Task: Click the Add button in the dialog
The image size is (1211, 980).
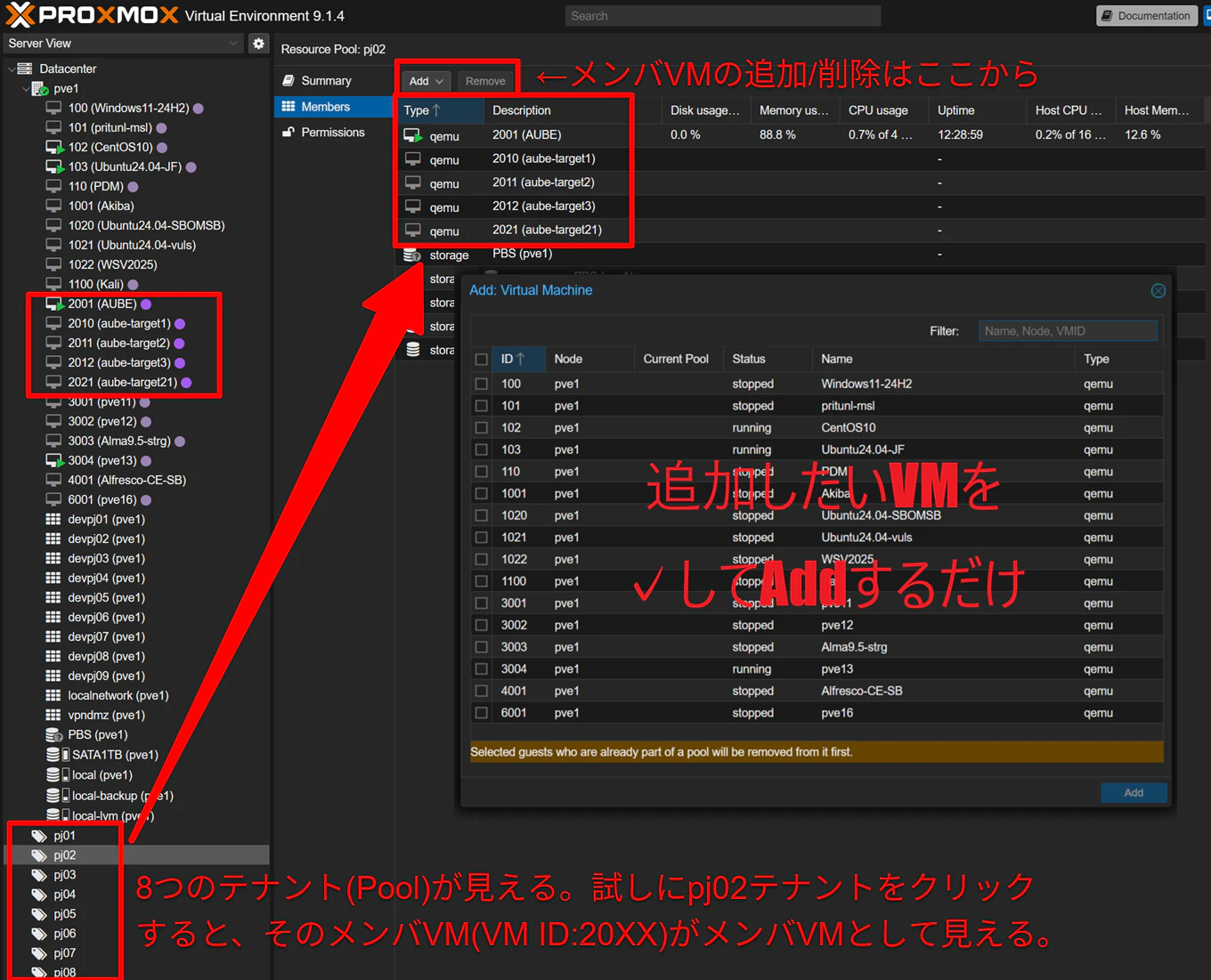Action: point(1133,792)
